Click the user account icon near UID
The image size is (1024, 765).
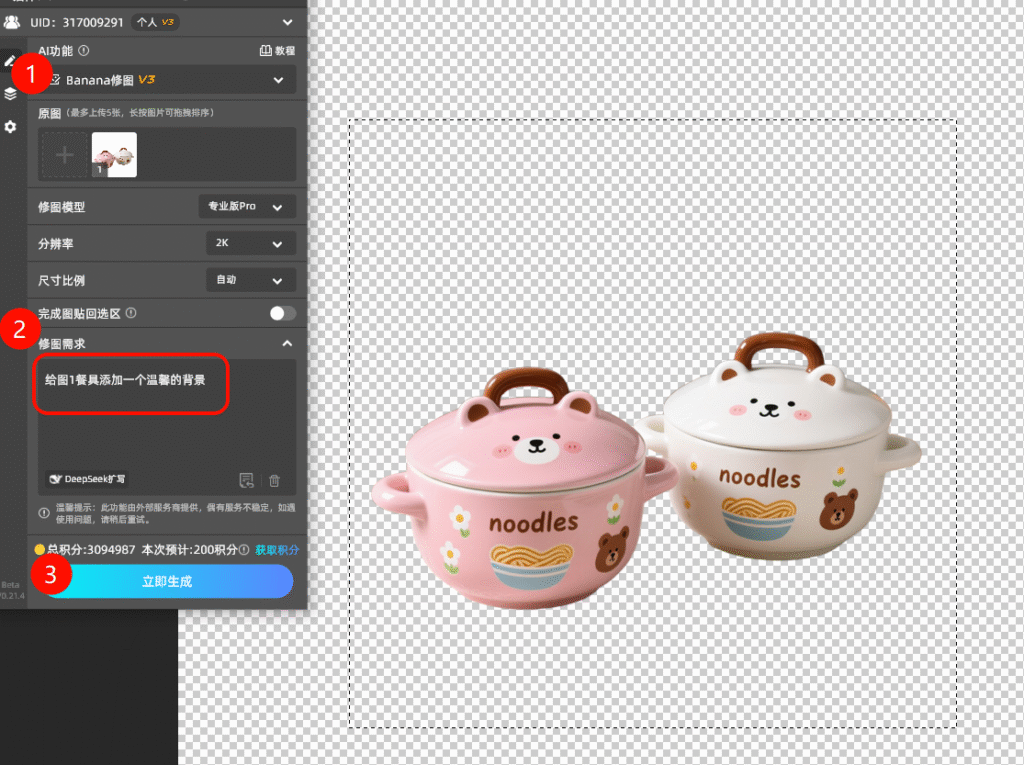[x=12, y=21]
